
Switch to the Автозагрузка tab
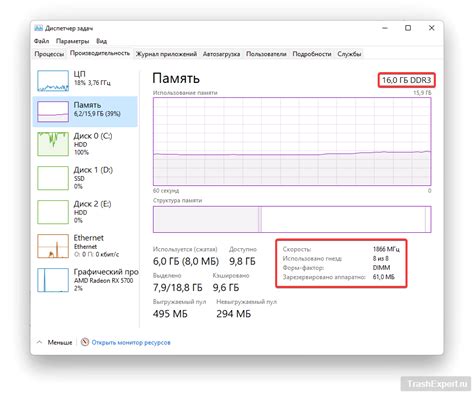221,54
